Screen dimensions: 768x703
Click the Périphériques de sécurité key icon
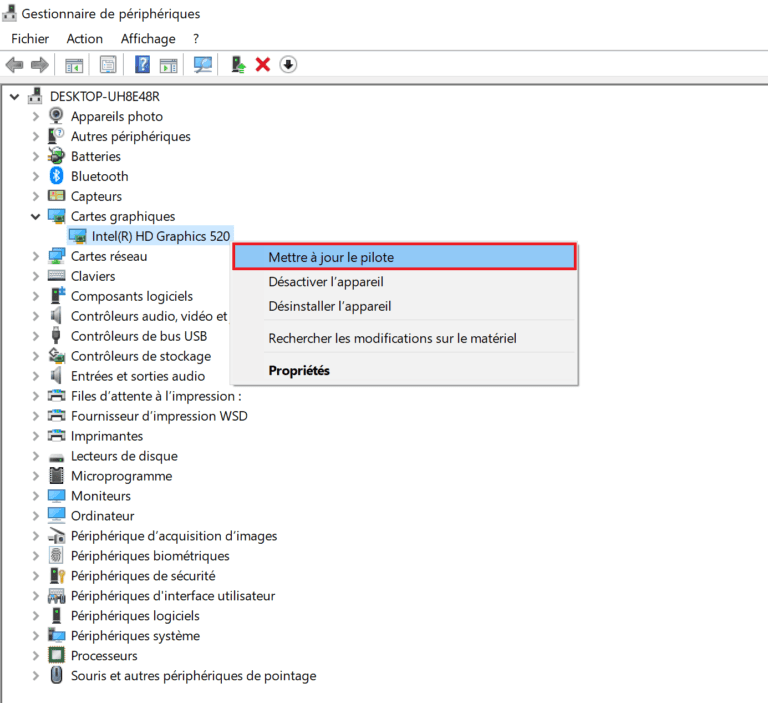57,575
